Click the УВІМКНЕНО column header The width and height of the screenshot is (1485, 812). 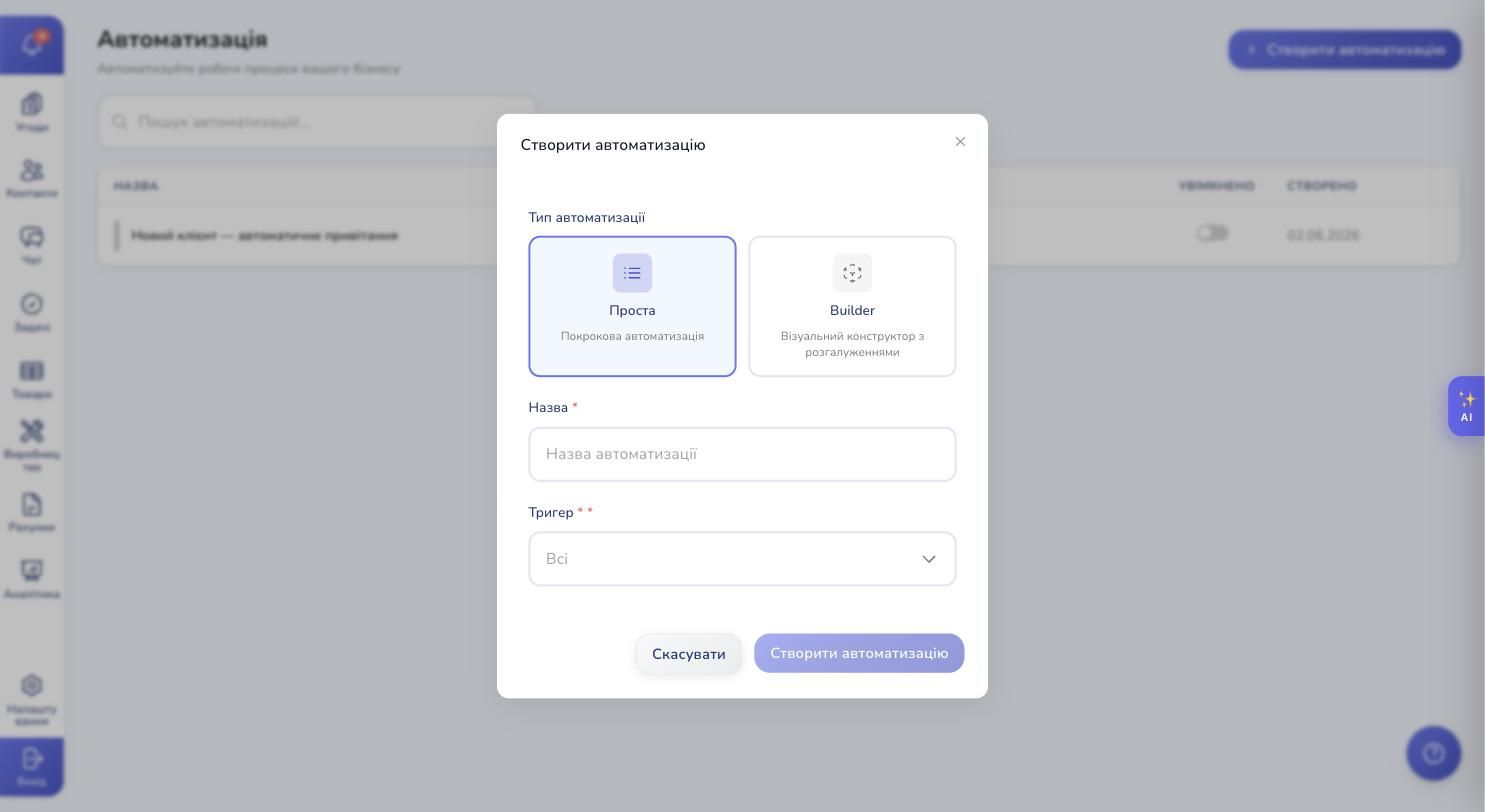[x=1216, y=186]
